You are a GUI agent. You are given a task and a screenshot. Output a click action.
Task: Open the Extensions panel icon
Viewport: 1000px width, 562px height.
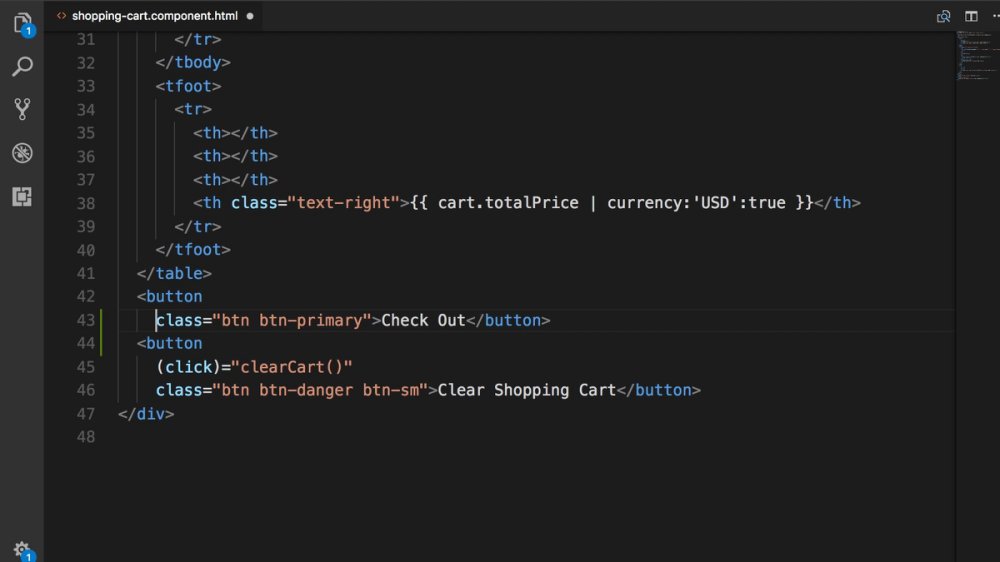[22, 196]
